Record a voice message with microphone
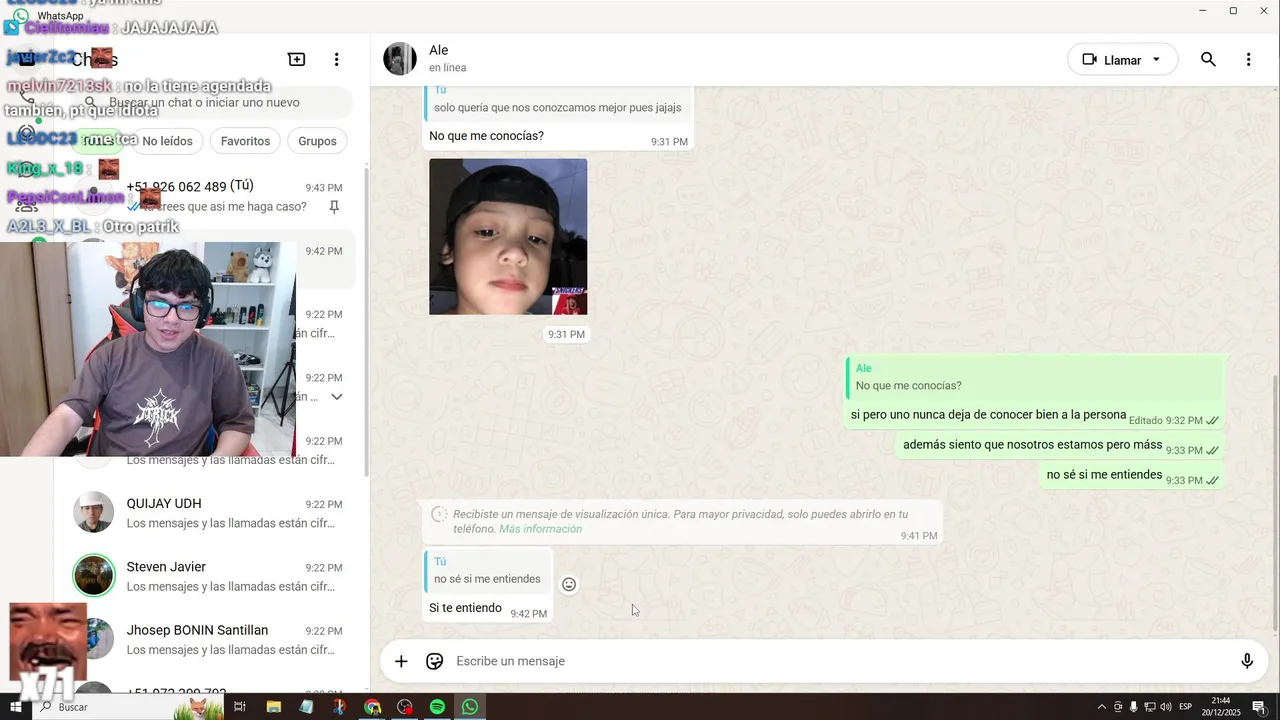 (1247, 661)
